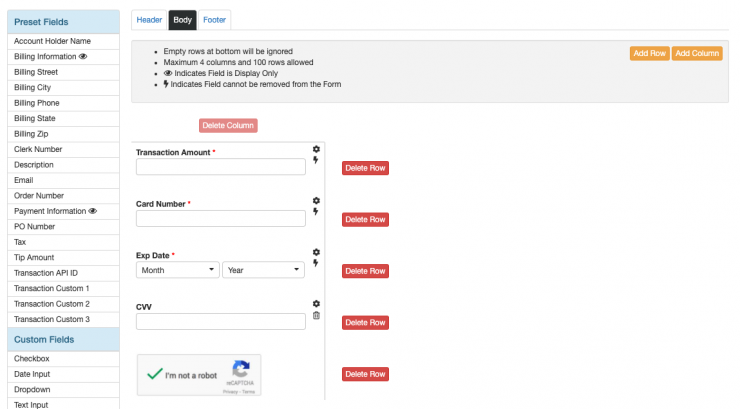Select Order Number preset field

[63, 196]
